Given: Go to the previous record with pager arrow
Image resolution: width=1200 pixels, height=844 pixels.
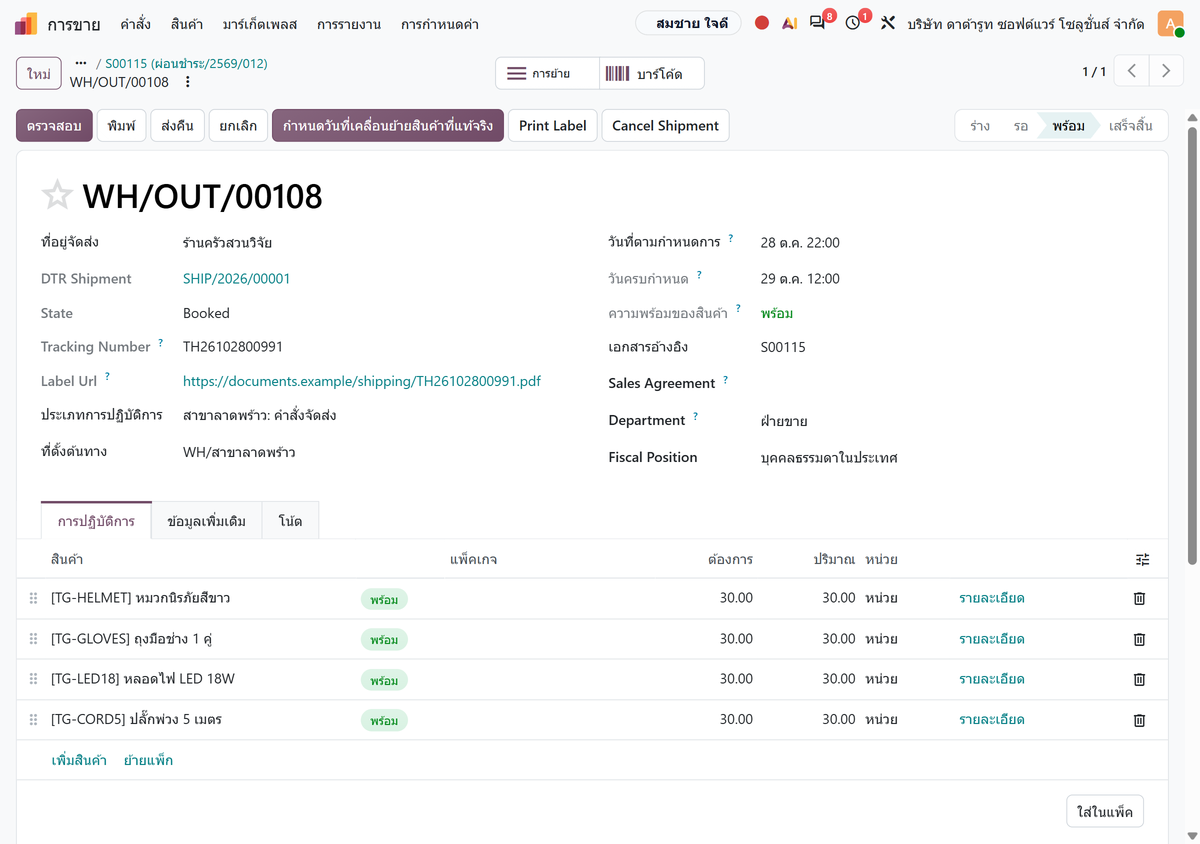Looking at the screenshot, I should pyautogui.click(x=1132, y=71).
